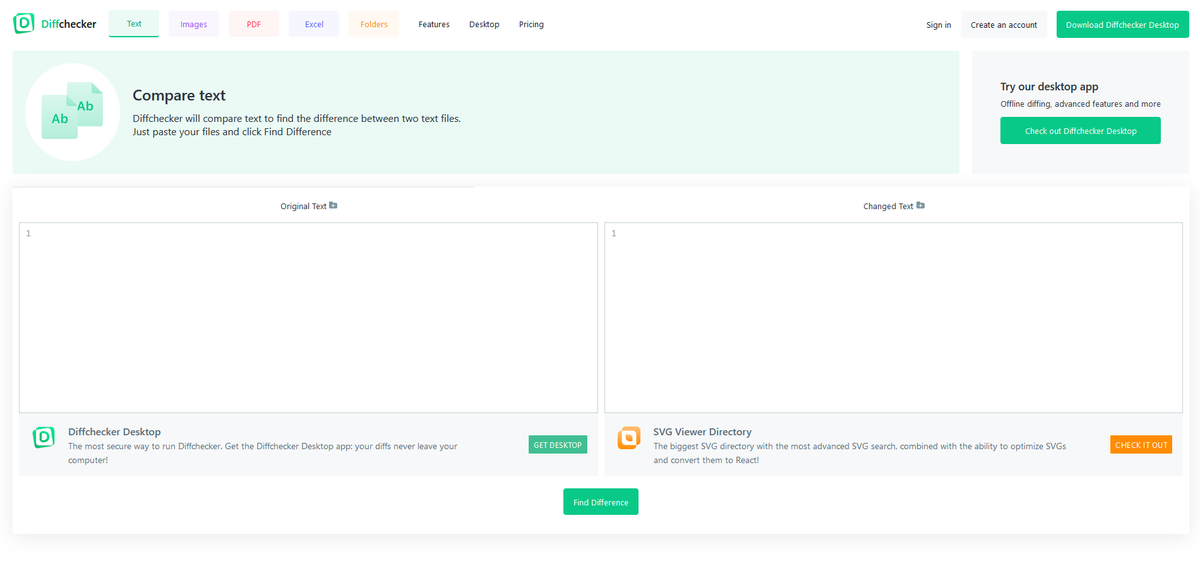The height and width of the screenshot is (561, 1200).
Task: Click the Diffchecker Desktop ad logo icon
Action: [x=44, y=438]
